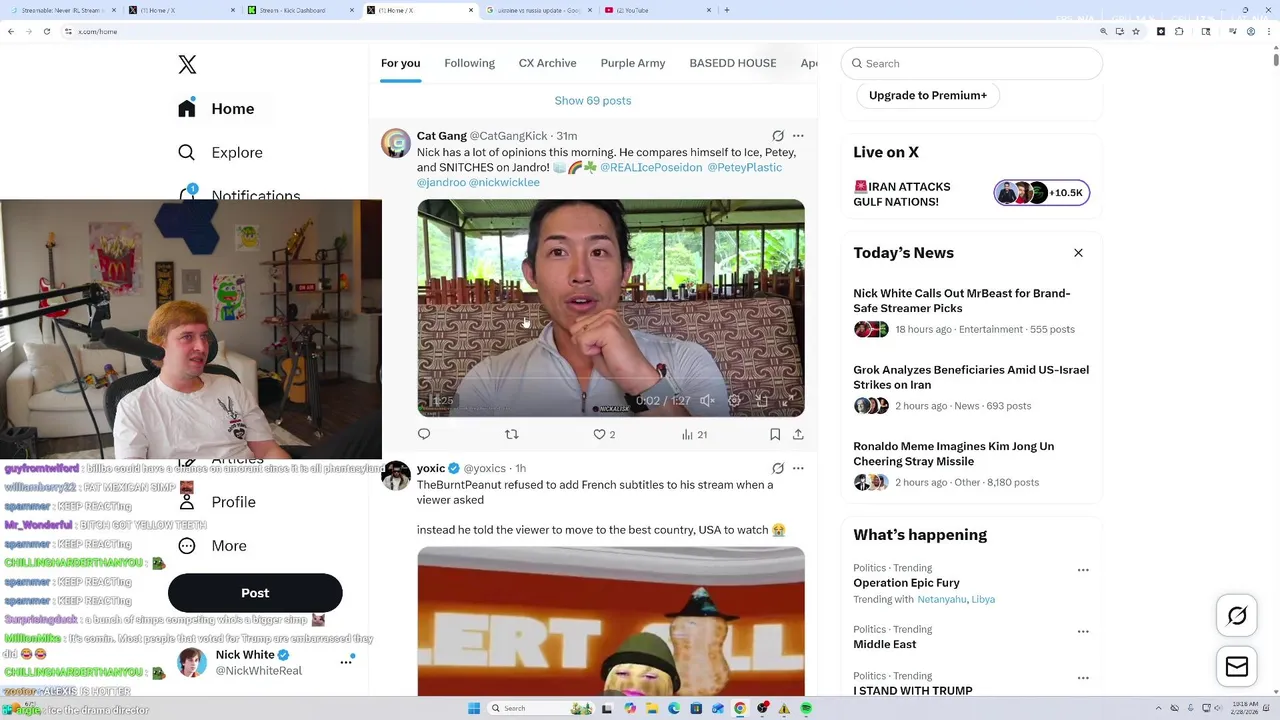Switch to the CX Archive tab

pyautogui.click(x=547, y=63)
